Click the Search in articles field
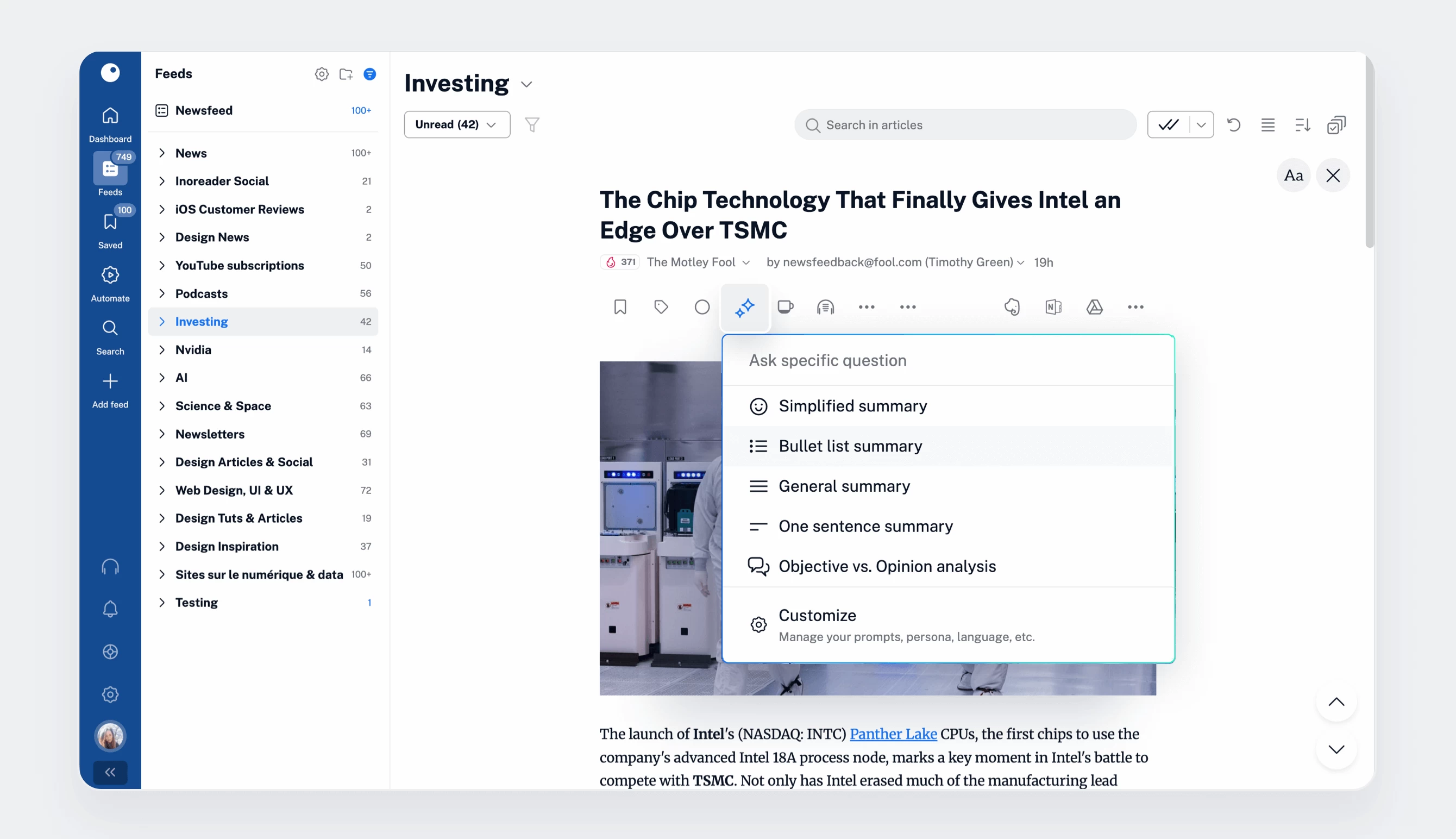This screenshot has width=1456, height=839. pyautogui.click(x=965, y=125)
